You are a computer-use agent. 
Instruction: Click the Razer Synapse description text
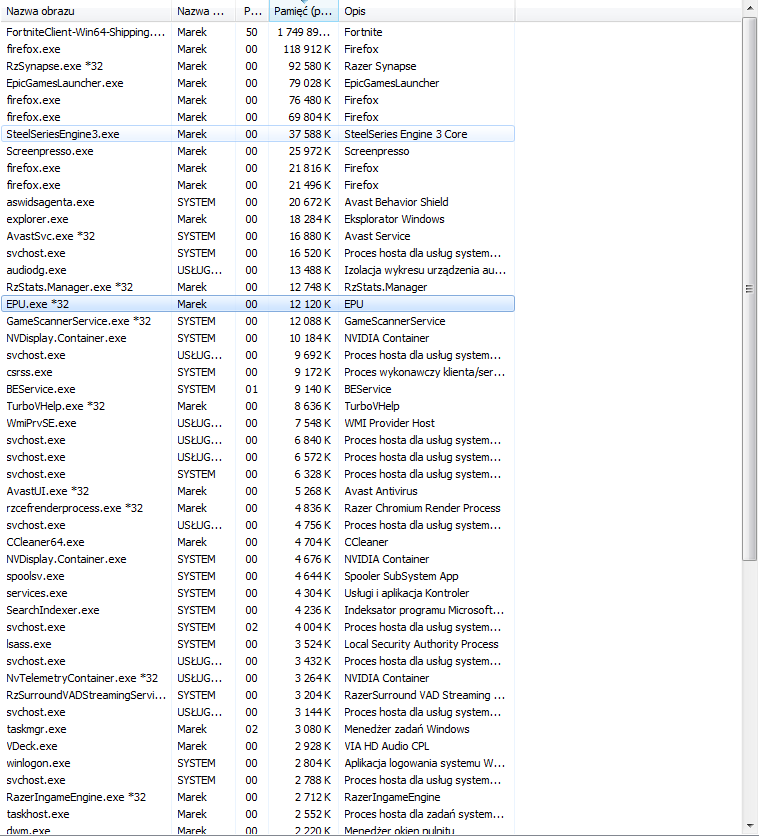click(x=380, y=66)
